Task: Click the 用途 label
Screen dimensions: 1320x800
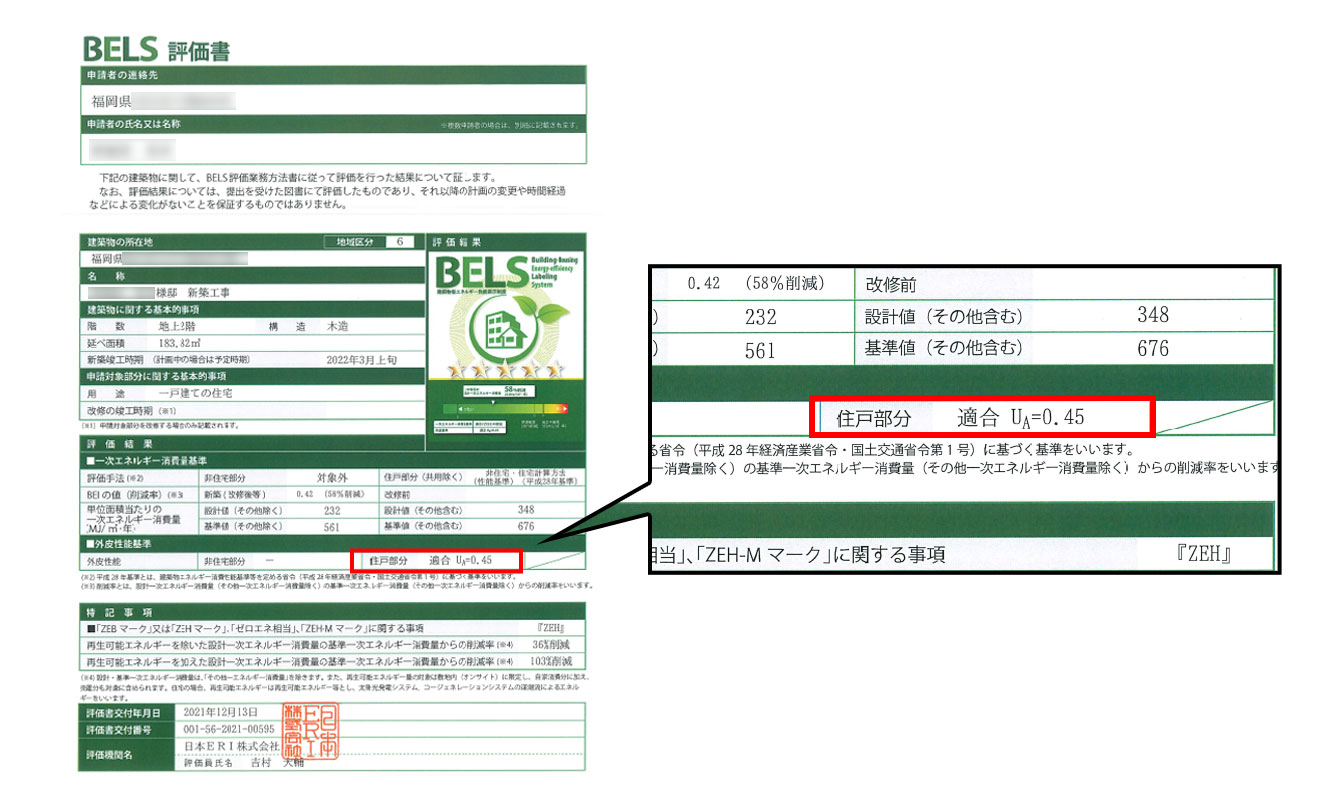Action: point(106,393)
